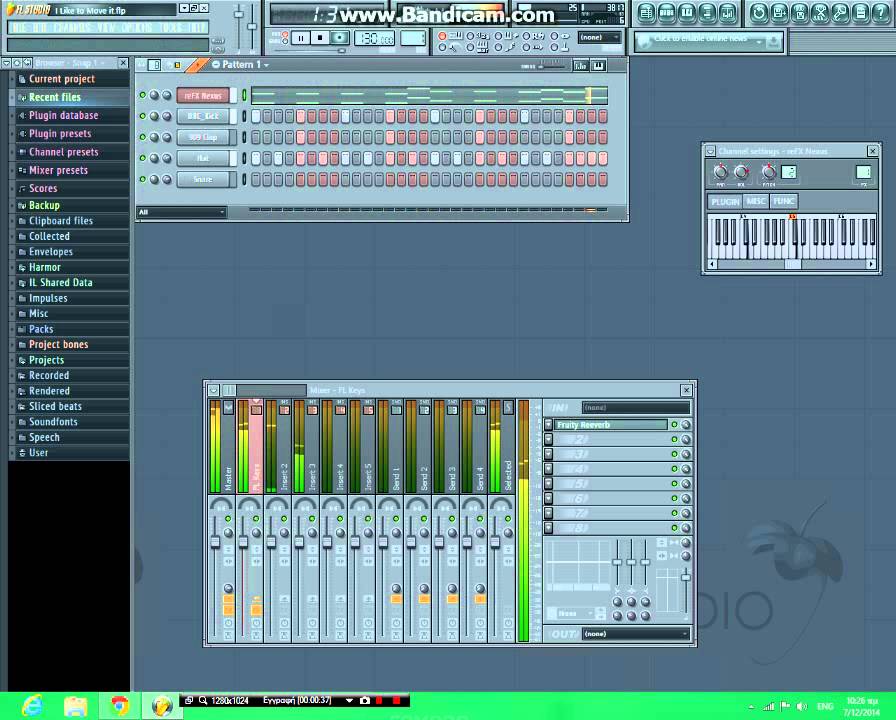Open Google Chrome from the taskbar
The height and width of the screenshot is (720, 896).
[x=120, y=706]
